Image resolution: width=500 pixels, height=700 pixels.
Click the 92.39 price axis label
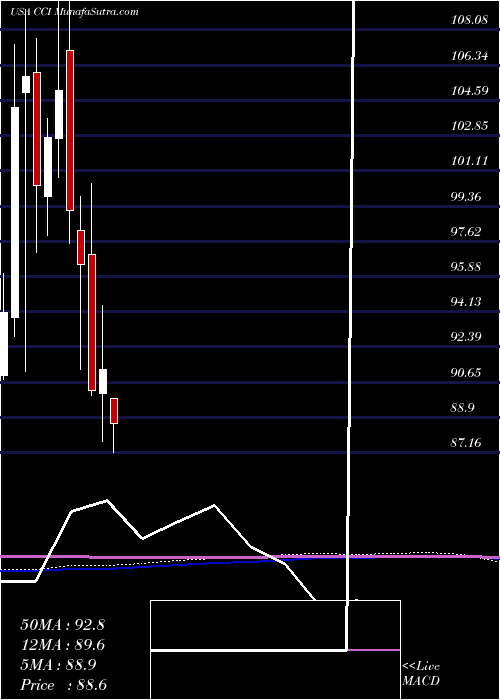(x=466, y=337)
